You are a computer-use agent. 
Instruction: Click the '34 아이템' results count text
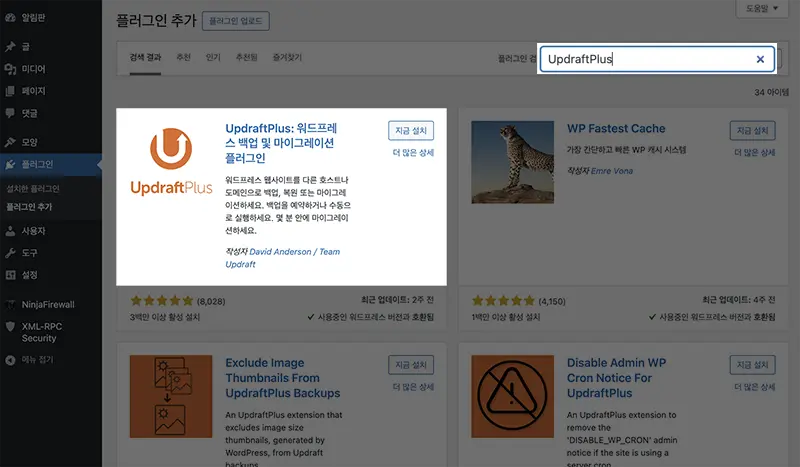(x=771, y=92)
